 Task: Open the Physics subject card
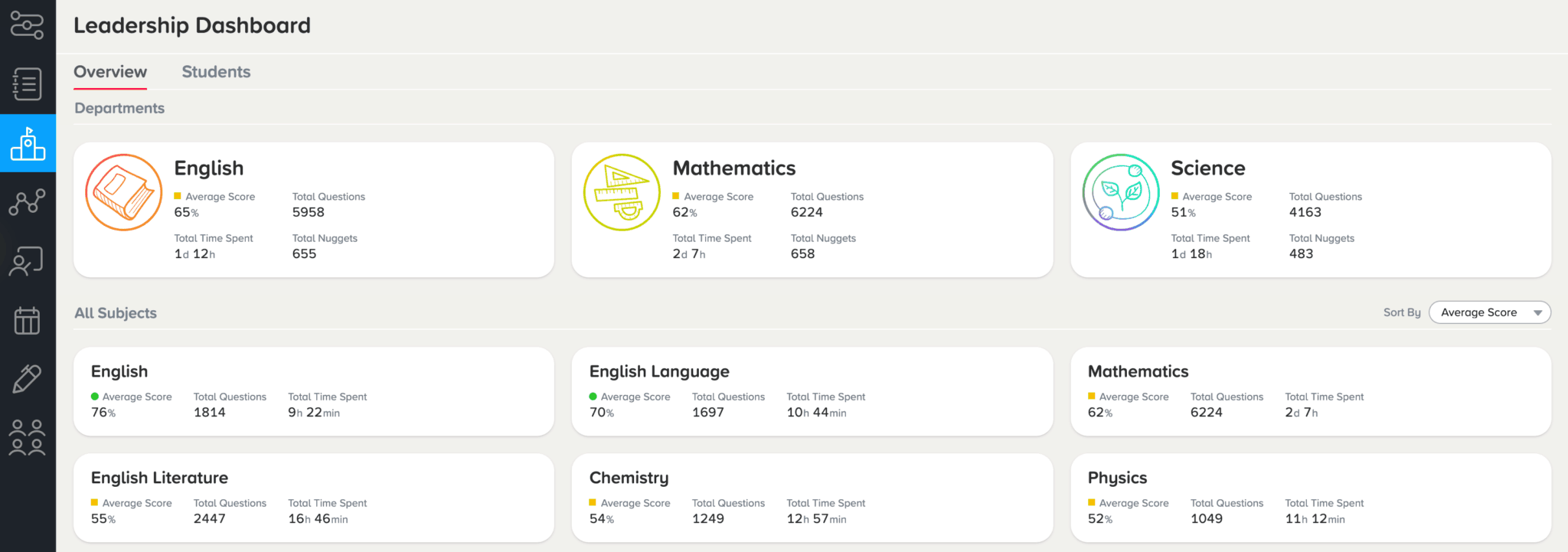[x=1311, y=498]
